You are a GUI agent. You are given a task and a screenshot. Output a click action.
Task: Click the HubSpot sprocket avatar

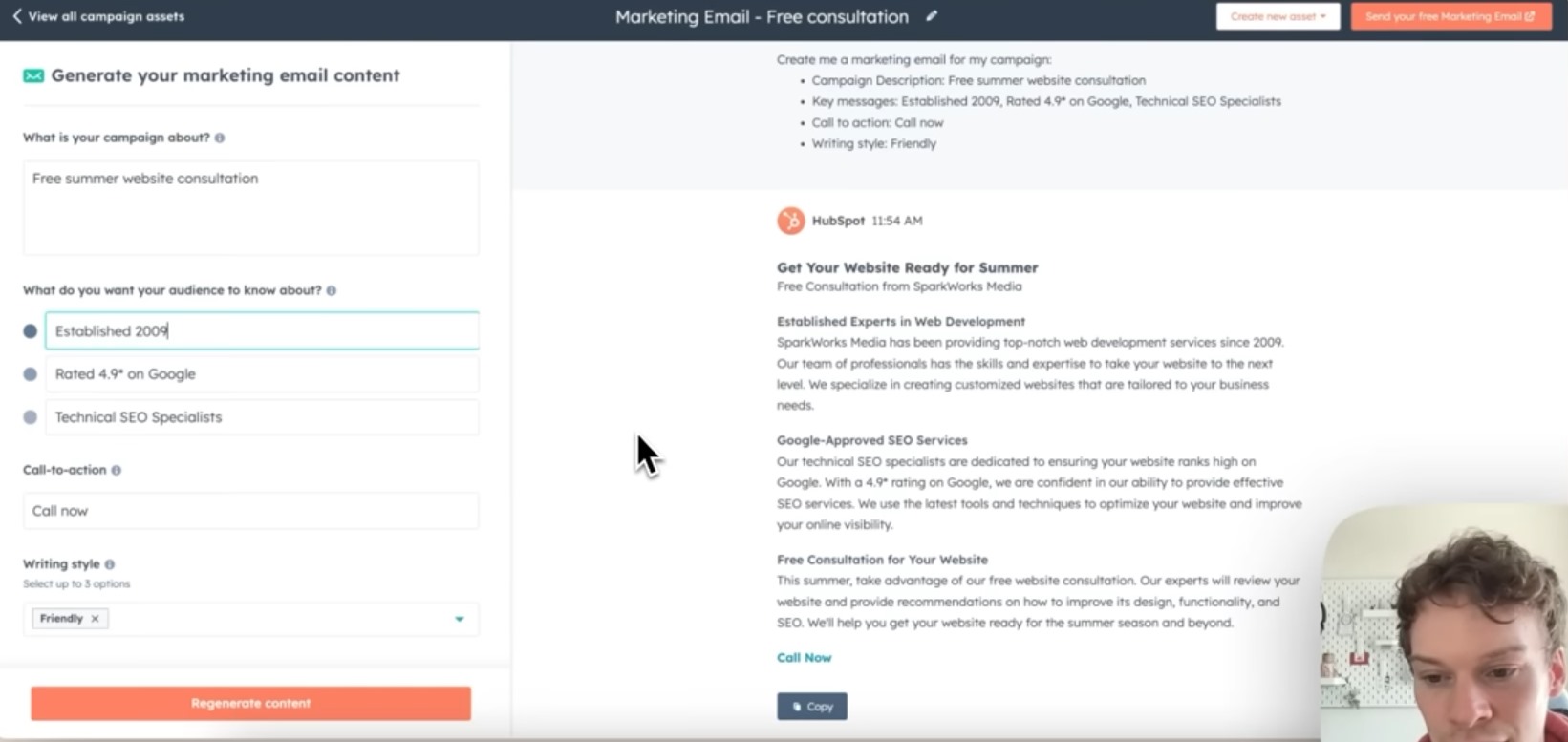(x=790, y=221)
